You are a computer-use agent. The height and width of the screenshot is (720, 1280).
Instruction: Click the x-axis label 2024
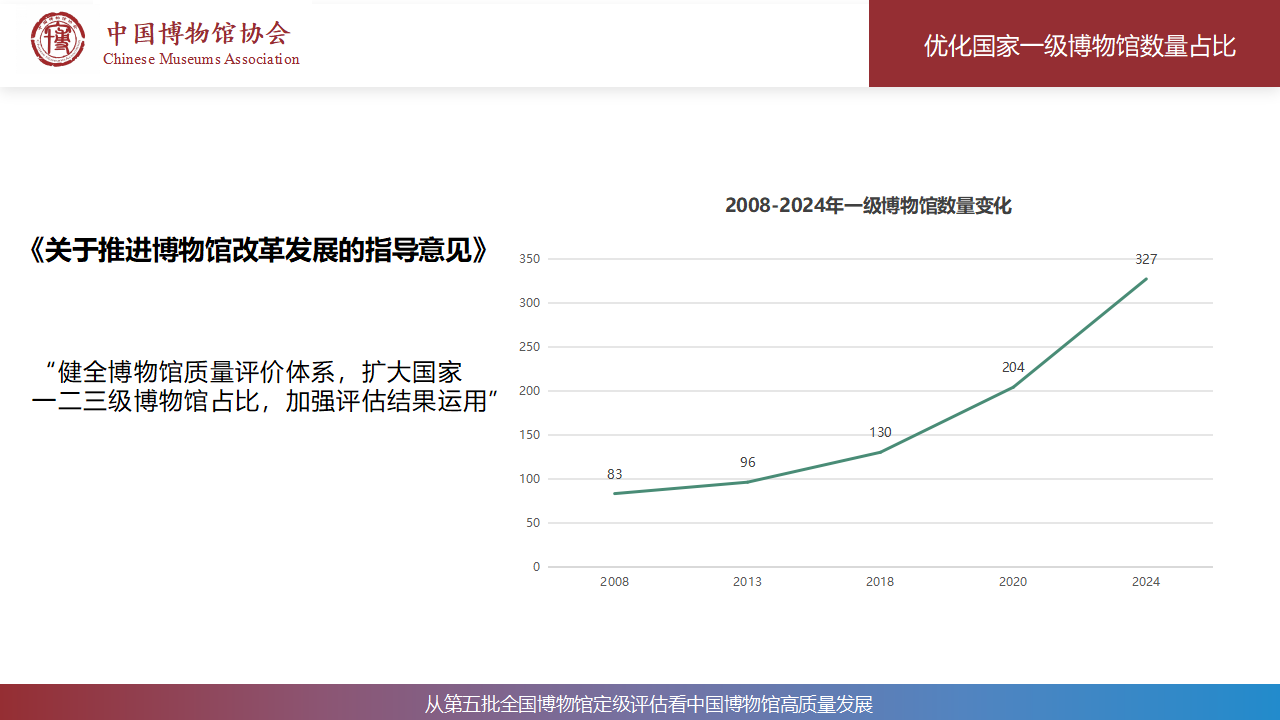[x=1146, y=582]
